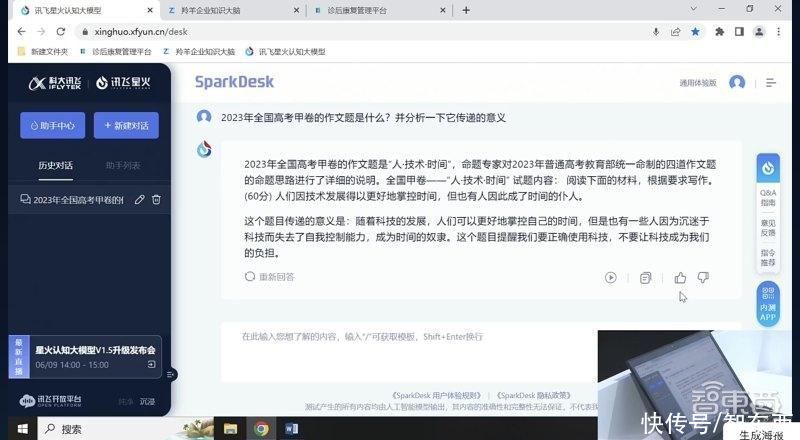Rename the history chat with pencil icon

coord(139,200)
